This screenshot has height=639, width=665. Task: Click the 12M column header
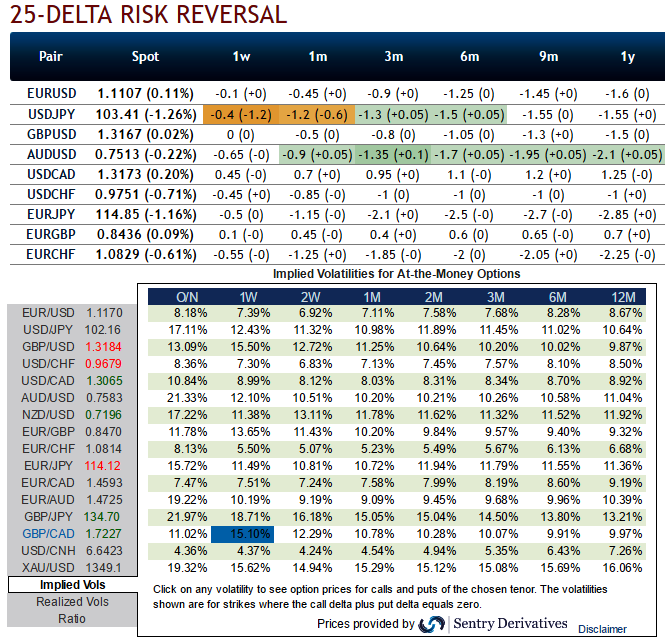(x=623, y=297)
